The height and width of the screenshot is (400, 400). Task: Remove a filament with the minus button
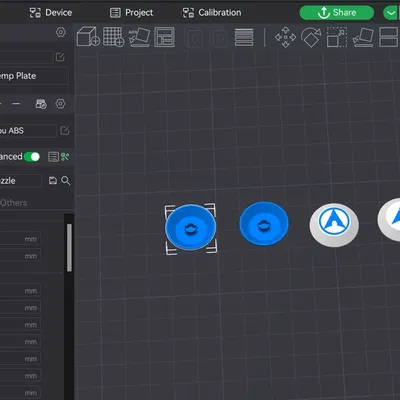(16, 104)
